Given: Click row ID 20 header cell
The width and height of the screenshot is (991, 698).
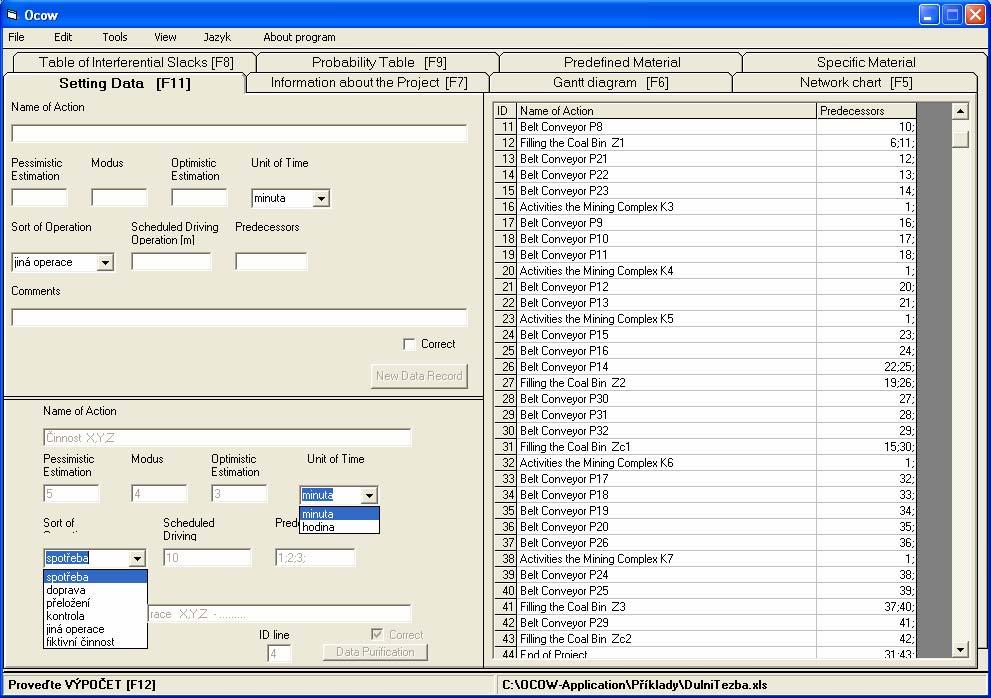Looking at the screenshot, I should coord(505,271).
